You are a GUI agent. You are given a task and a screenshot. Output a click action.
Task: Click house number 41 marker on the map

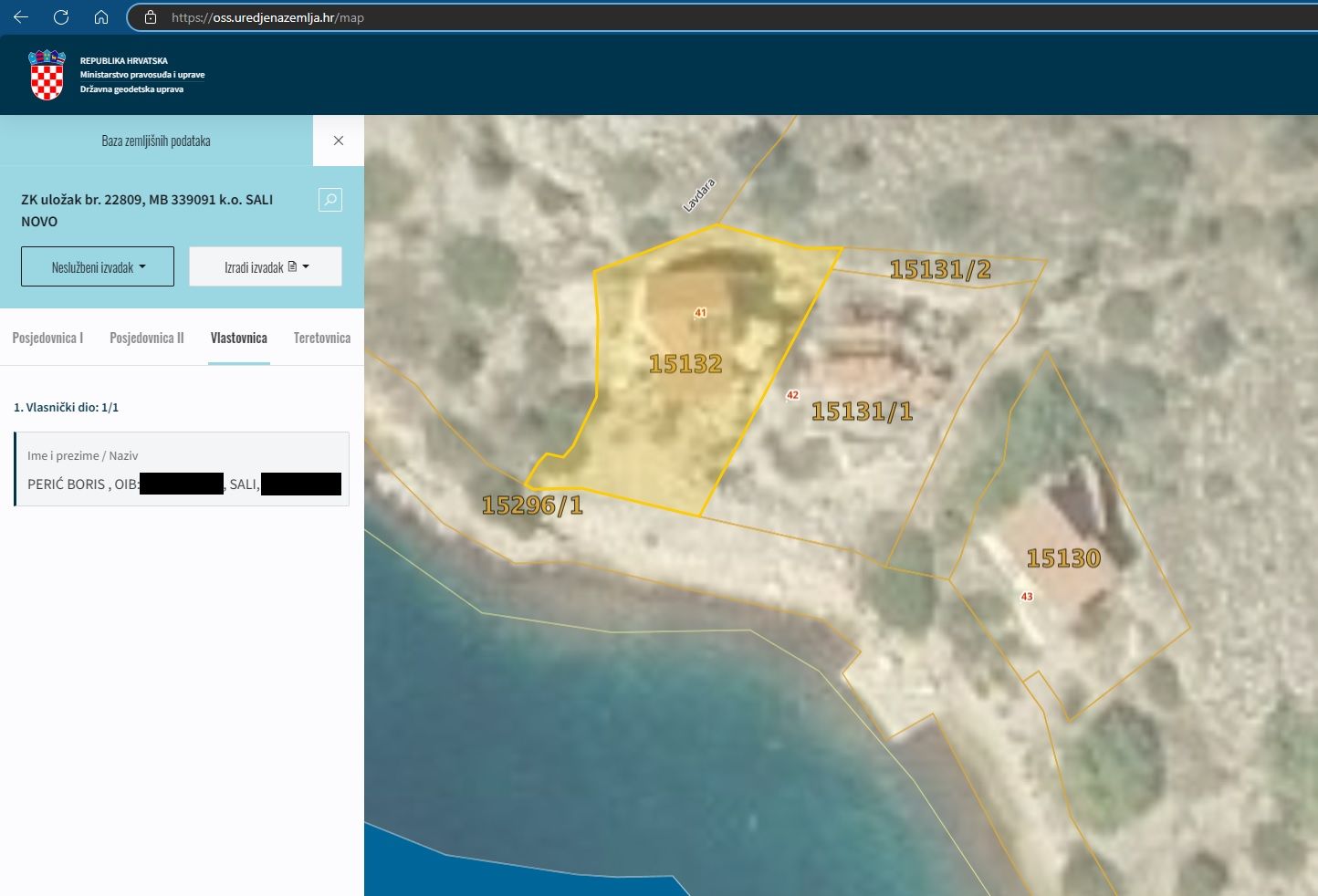click(700, 313)
